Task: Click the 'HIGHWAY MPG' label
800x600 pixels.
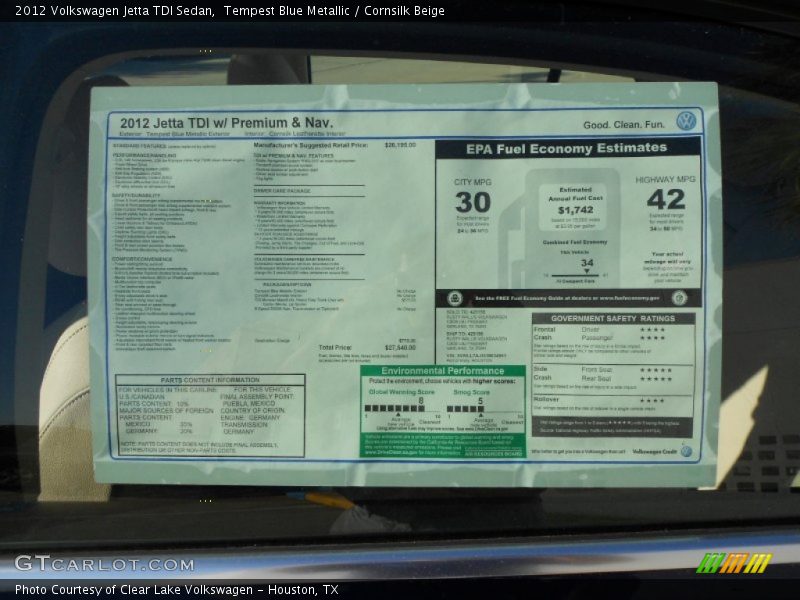Action: pyautogui.click(x=665, y=180)
